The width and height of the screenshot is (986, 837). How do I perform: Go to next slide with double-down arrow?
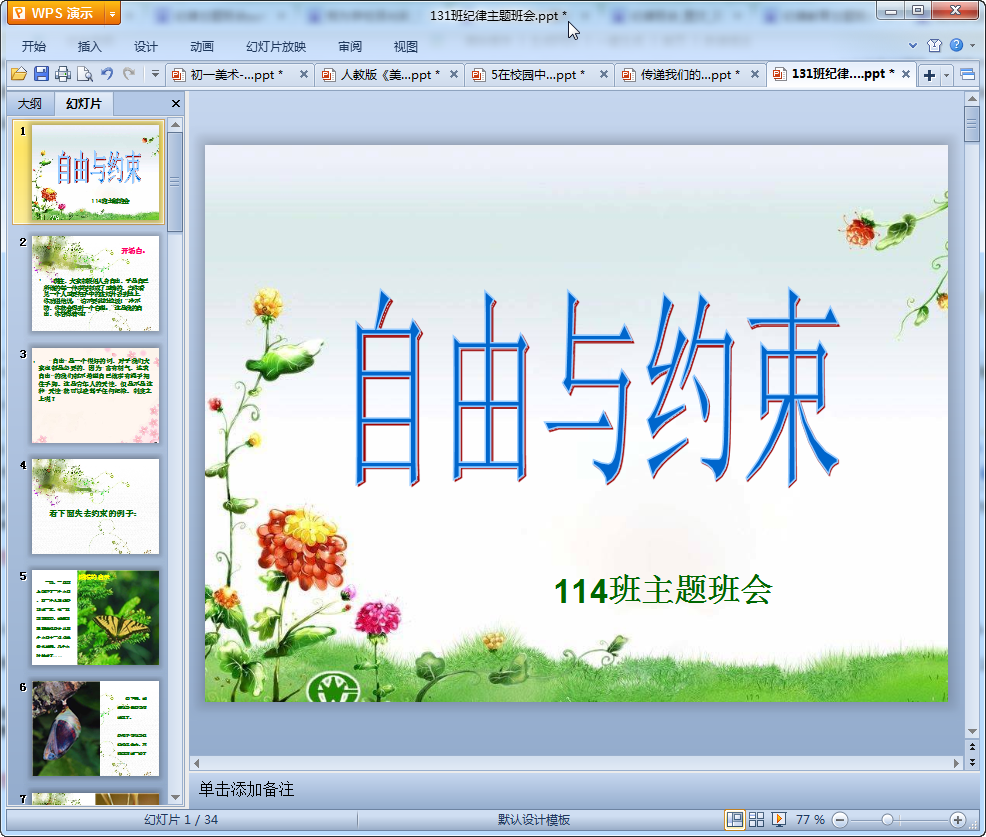click(972, 762)
